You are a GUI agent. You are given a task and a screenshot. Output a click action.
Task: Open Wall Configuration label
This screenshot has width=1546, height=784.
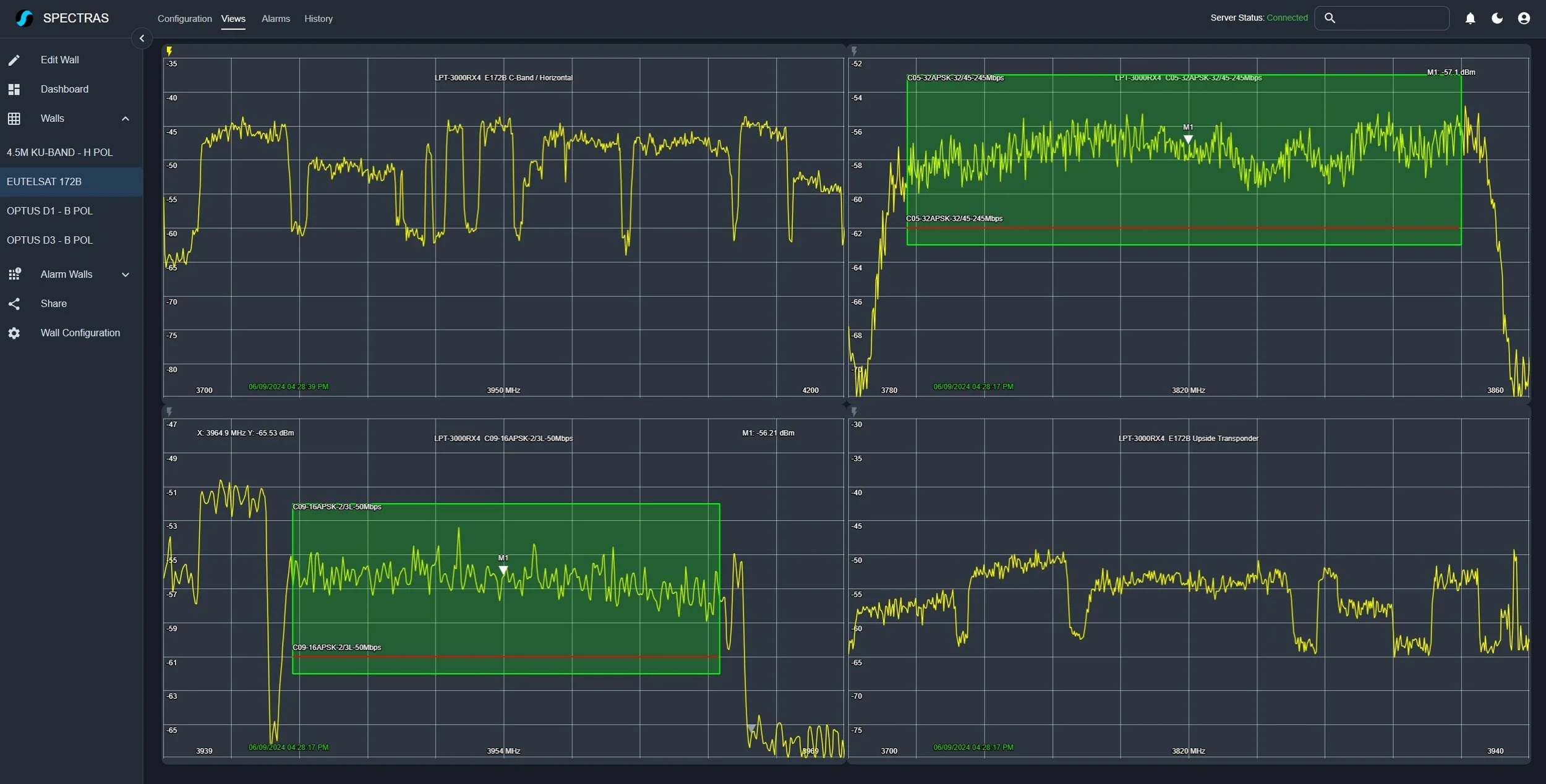80,333
